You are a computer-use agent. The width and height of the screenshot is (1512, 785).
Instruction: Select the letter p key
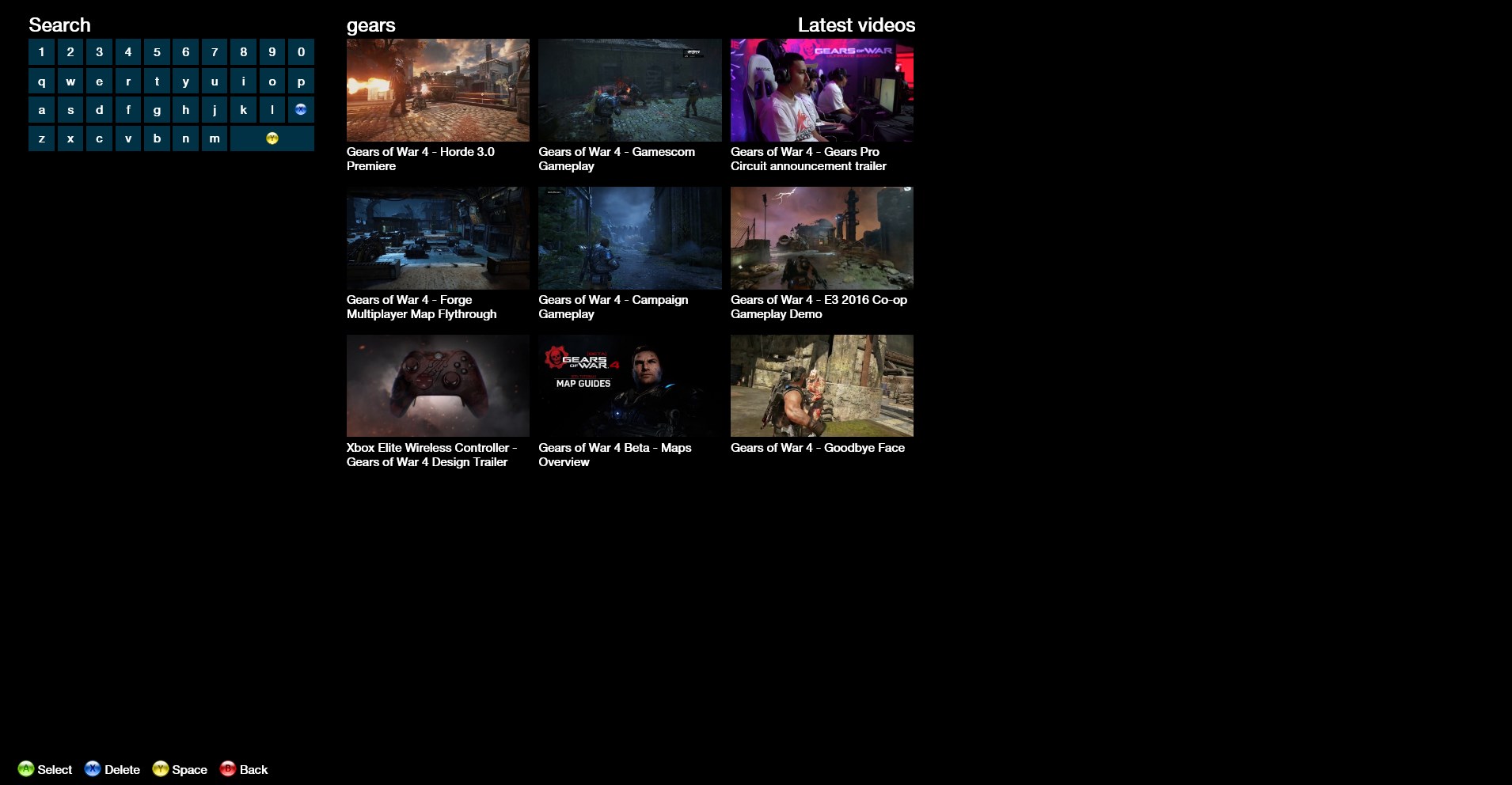coord(301,81)
